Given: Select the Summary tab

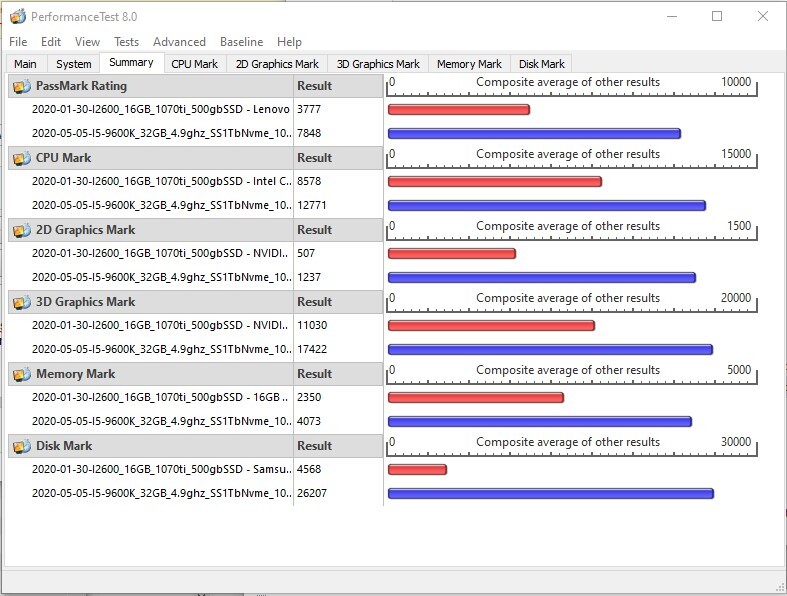Looking at the screenshot, I should pyautogui.click(x=132, y=63).
